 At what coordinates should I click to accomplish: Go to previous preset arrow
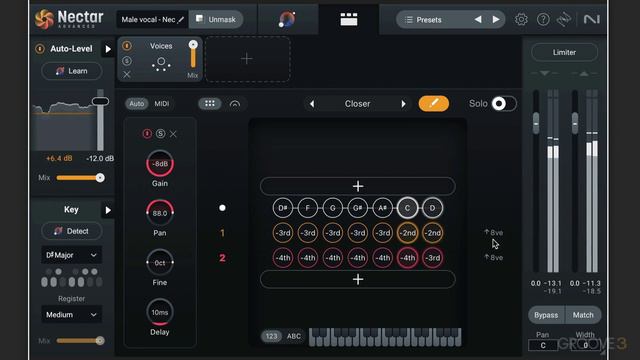pos(478,19)
